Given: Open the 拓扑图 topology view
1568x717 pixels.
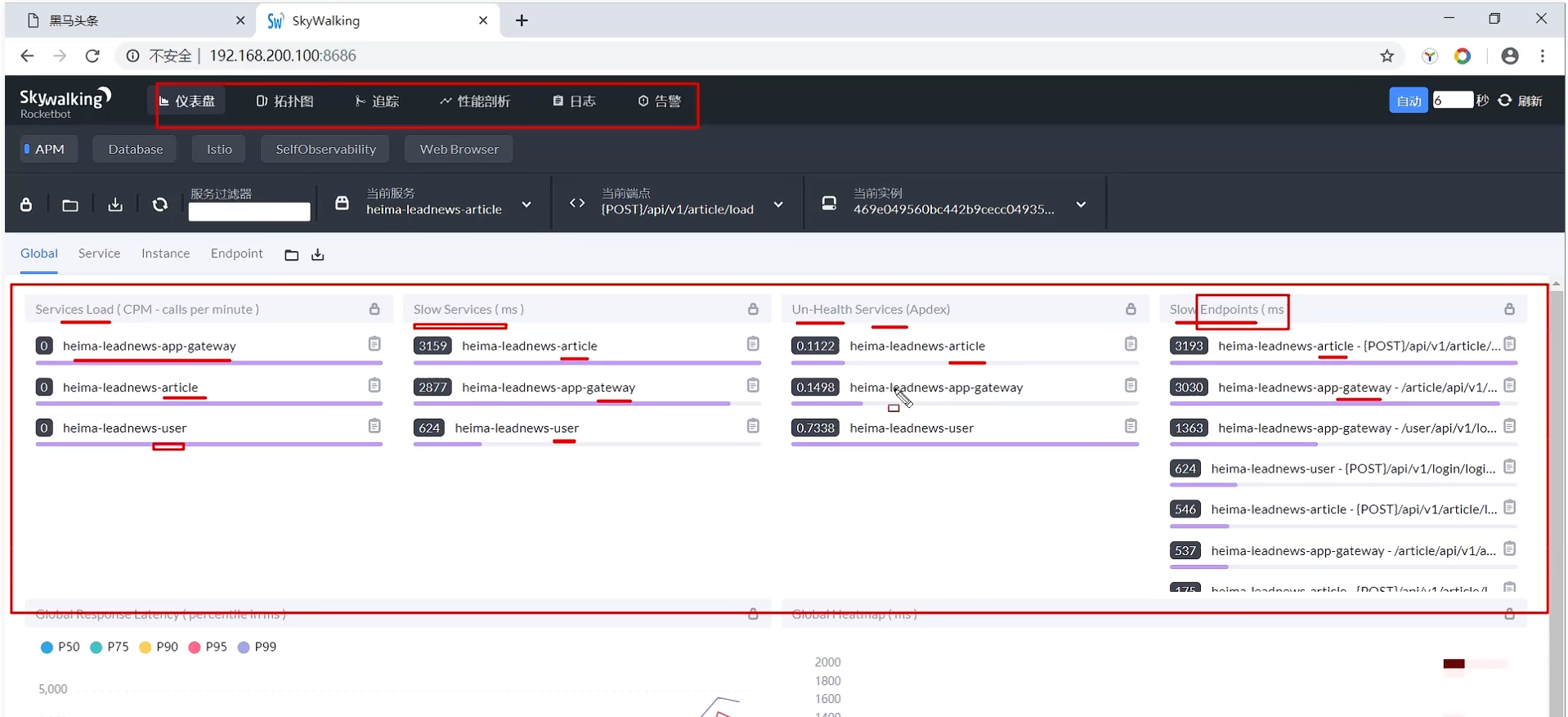Looking at the screenshot, I should (284, 101).
